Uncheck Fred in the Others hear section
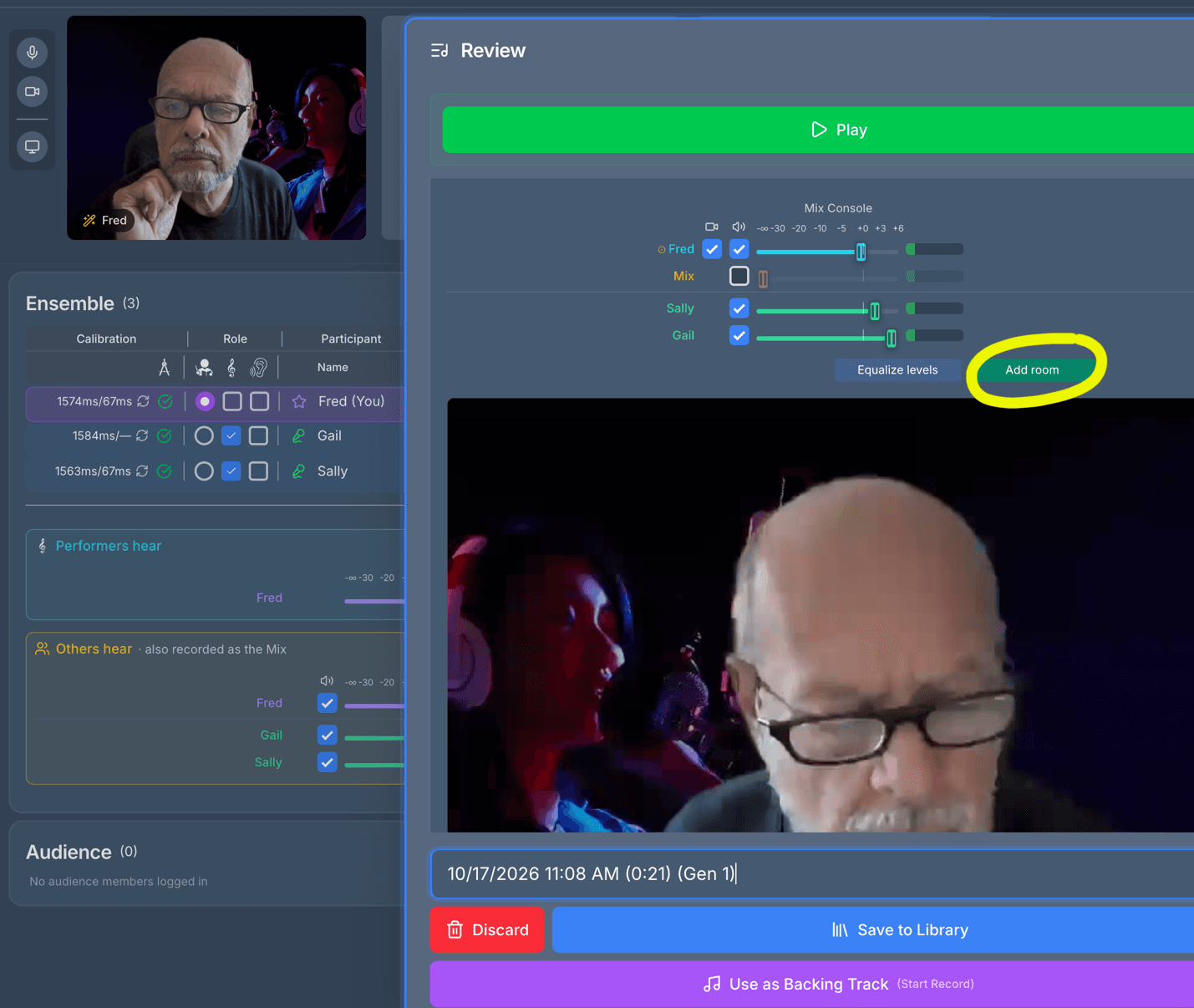 (x=328, y=703)
